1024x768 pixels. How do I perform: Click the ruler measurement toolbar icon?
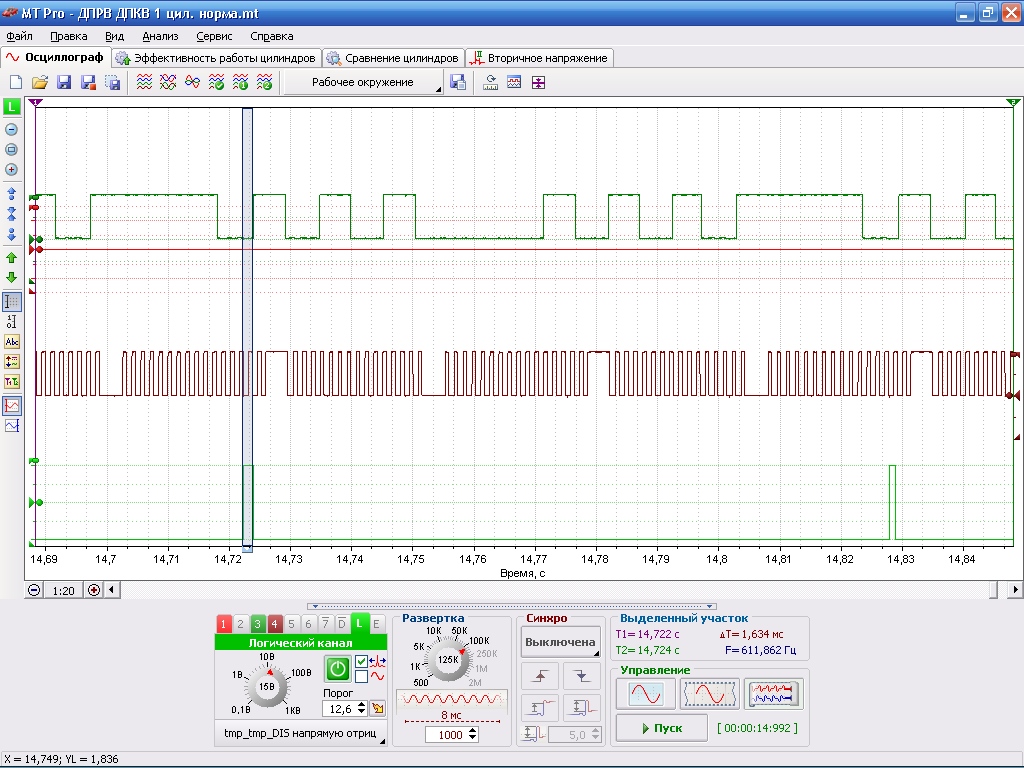(x=490, y=82)
